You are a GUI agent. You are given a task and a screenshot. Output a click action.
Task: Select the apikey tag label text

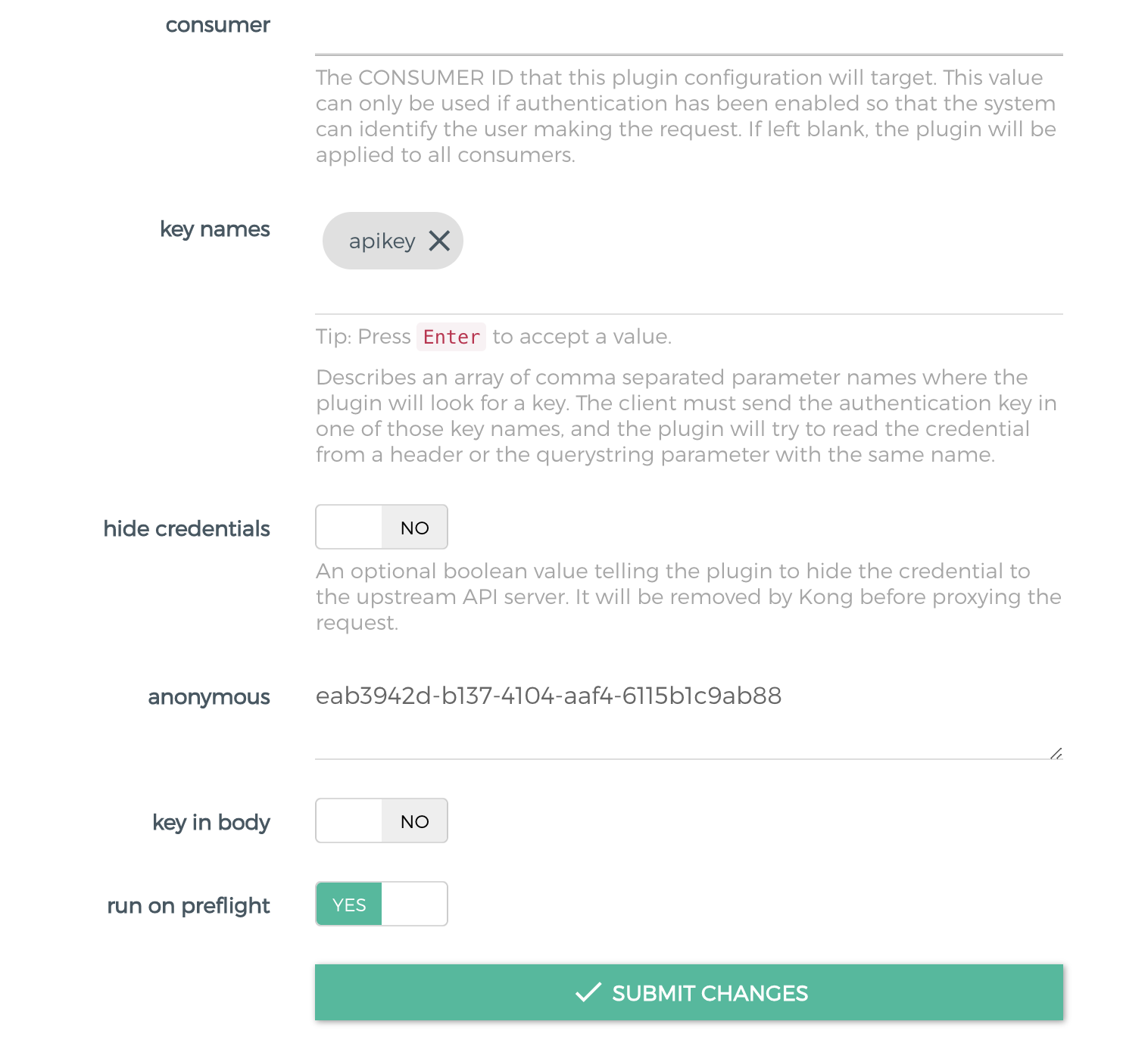(382, 241)
